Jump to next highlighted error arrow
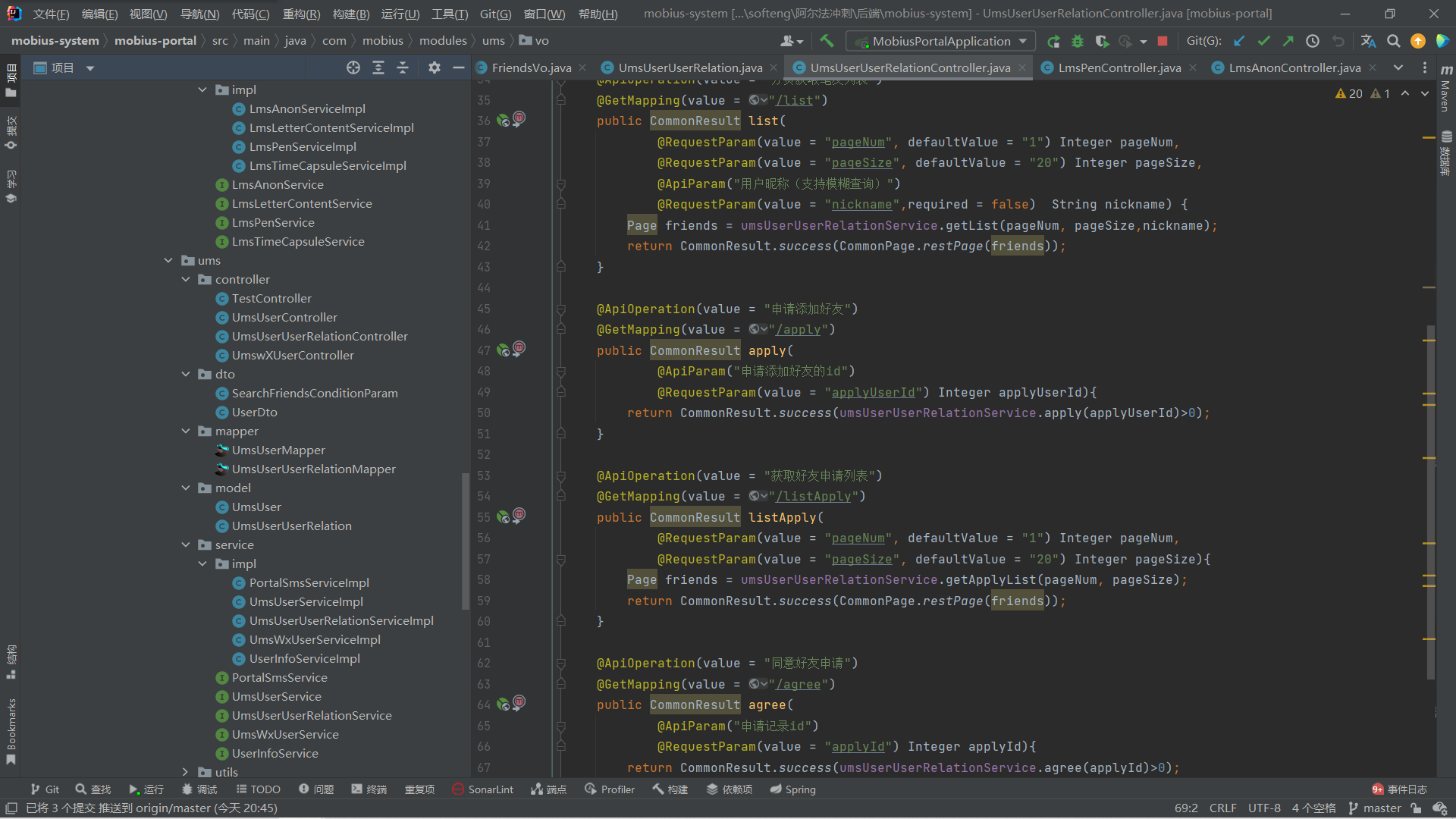This screenshot has width=1456, height=819. pyautogui.click(x=1425, y=93)
